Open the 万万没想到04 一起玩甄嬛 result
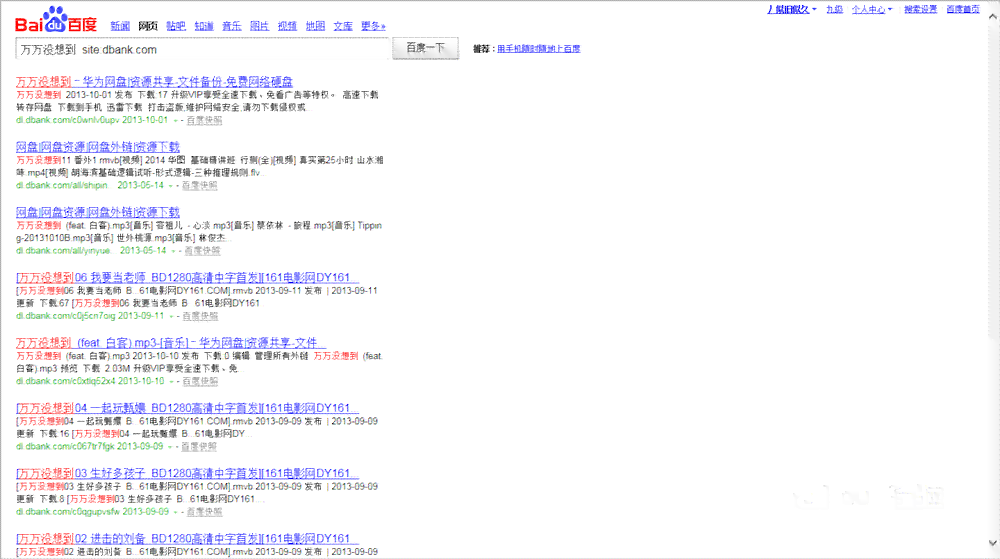This screenshot has height=559, width=1000. pos(188,408)
